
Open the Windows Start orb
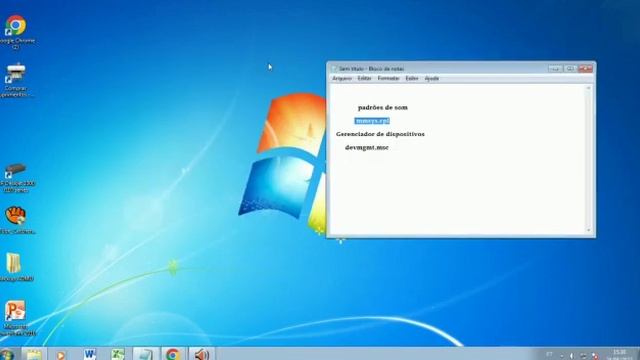tap(7, 354)
